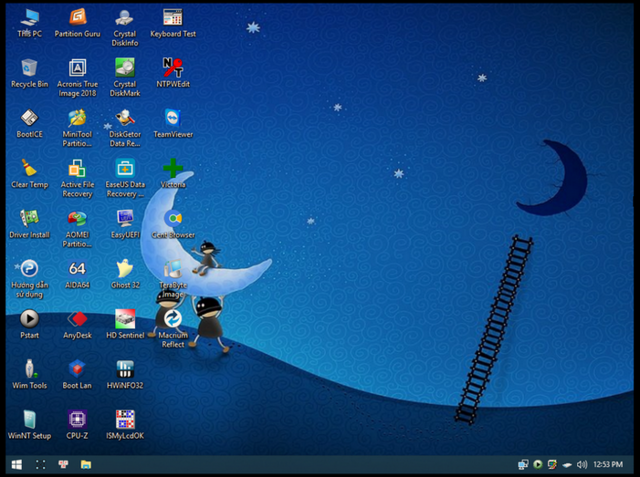The width and height of the screenshot is (640, 477).
Task: Launch ISMyLcdOK screen tester
Action: [125, 425]
